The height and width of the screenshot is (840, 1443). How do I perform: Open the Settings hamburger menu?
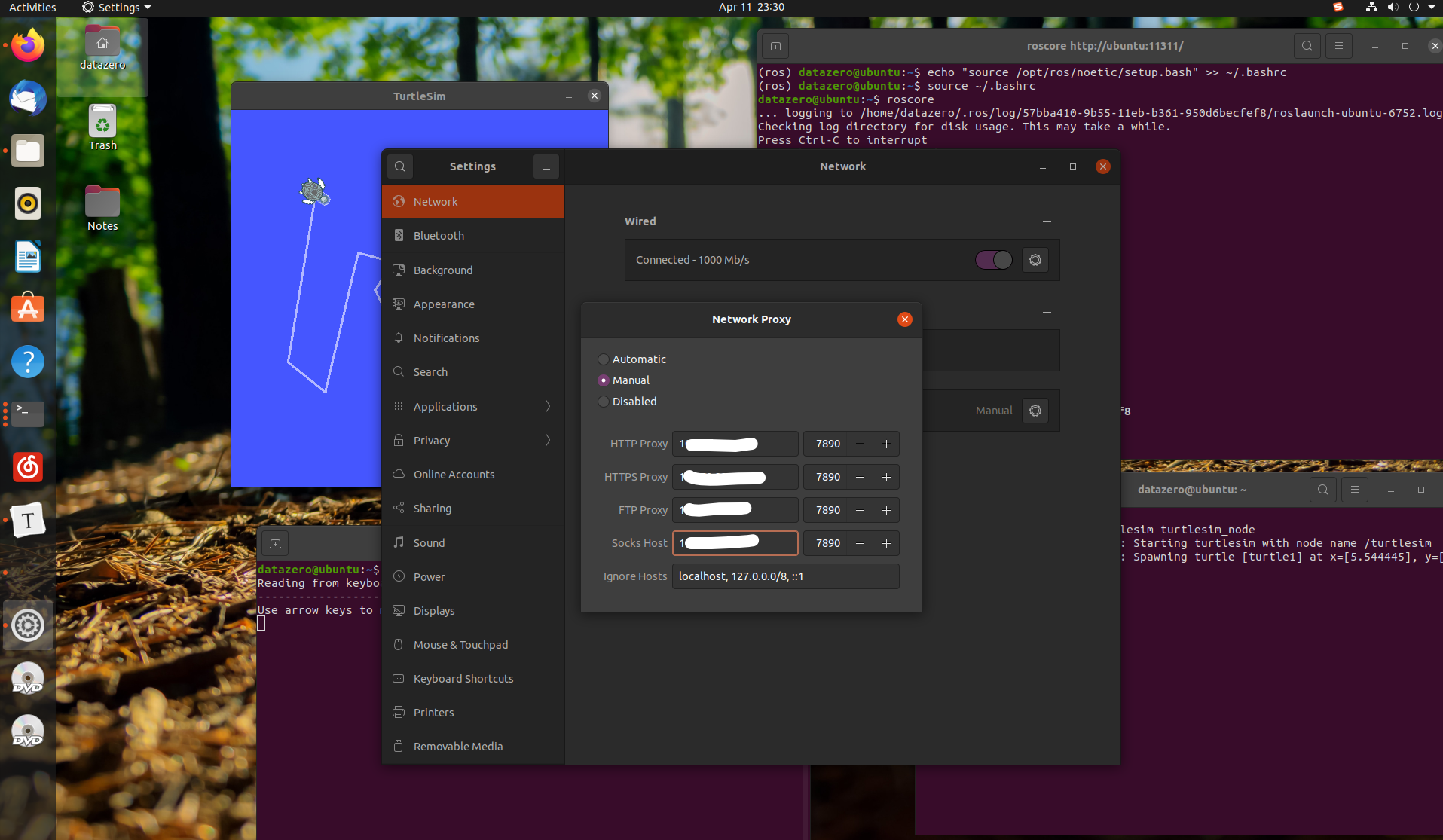tap(546, 166)
